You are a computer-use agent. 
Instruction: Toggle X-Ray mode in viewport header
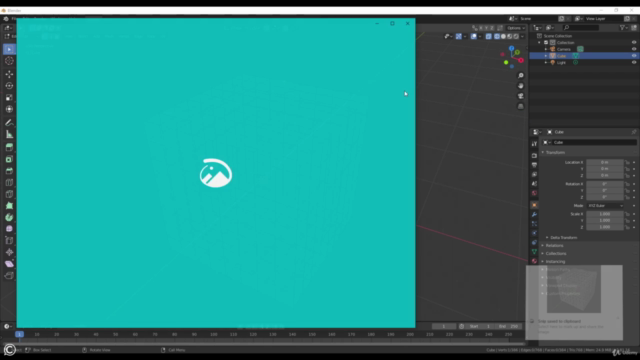tap(489, 36)
